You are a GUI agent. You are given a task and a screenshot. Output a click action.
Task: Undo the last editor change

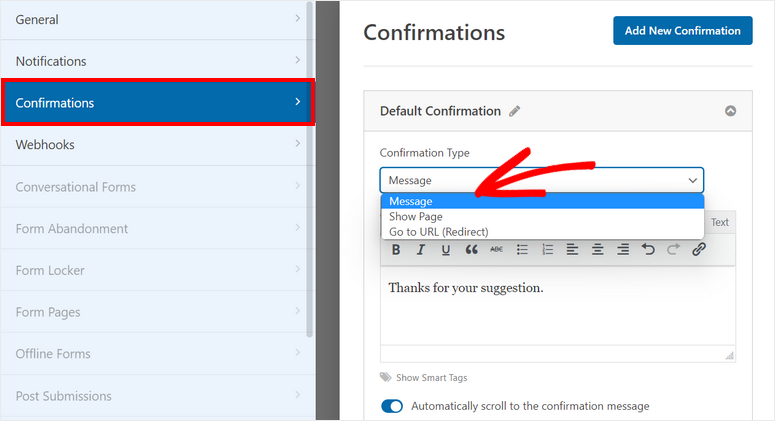click(x=648, y=250)
